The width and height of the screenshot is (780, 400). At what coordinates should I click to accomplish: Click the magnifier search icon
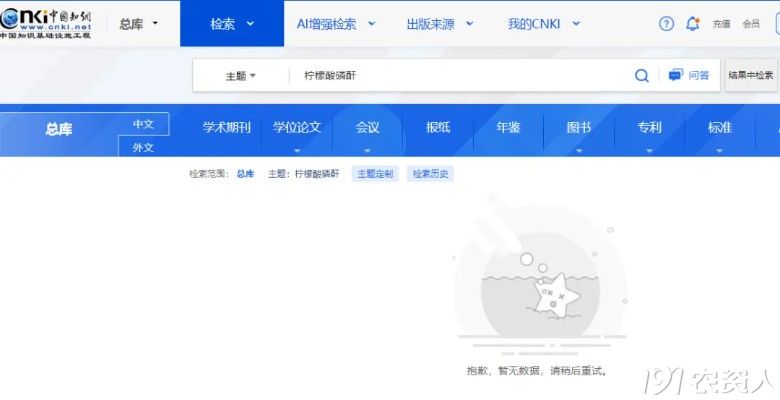[642, 76]
